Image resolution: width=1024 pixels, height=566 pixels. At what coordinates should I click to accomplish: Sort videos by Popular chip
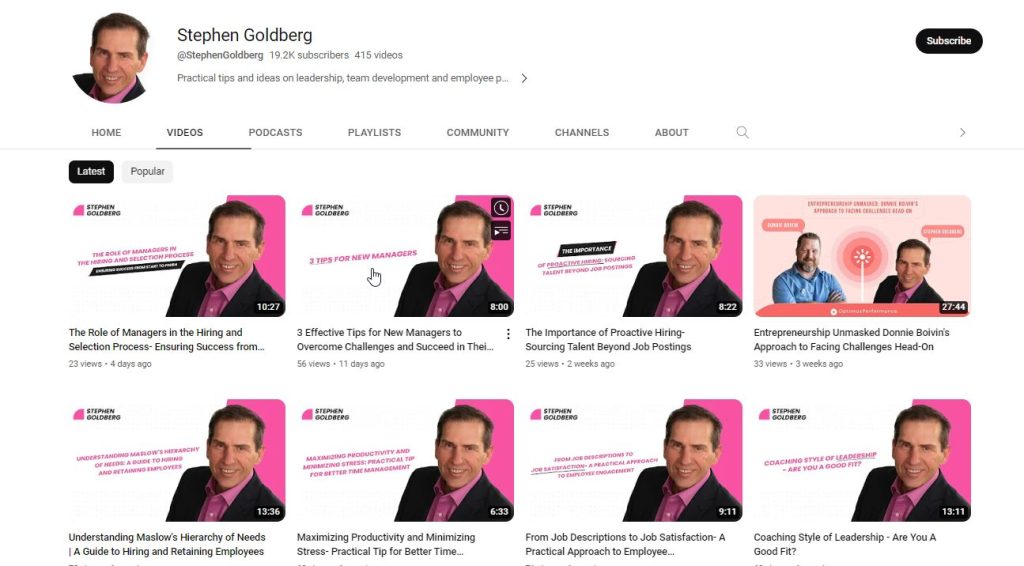point(147,172)
